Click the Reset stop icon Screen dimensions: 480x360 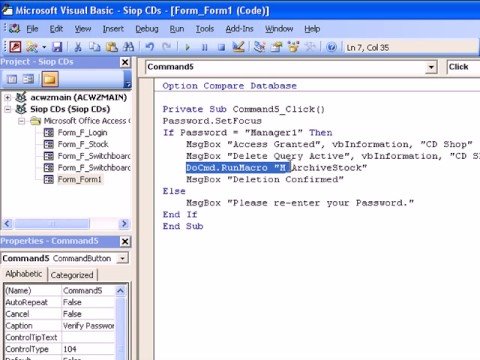tap(221, 47)
